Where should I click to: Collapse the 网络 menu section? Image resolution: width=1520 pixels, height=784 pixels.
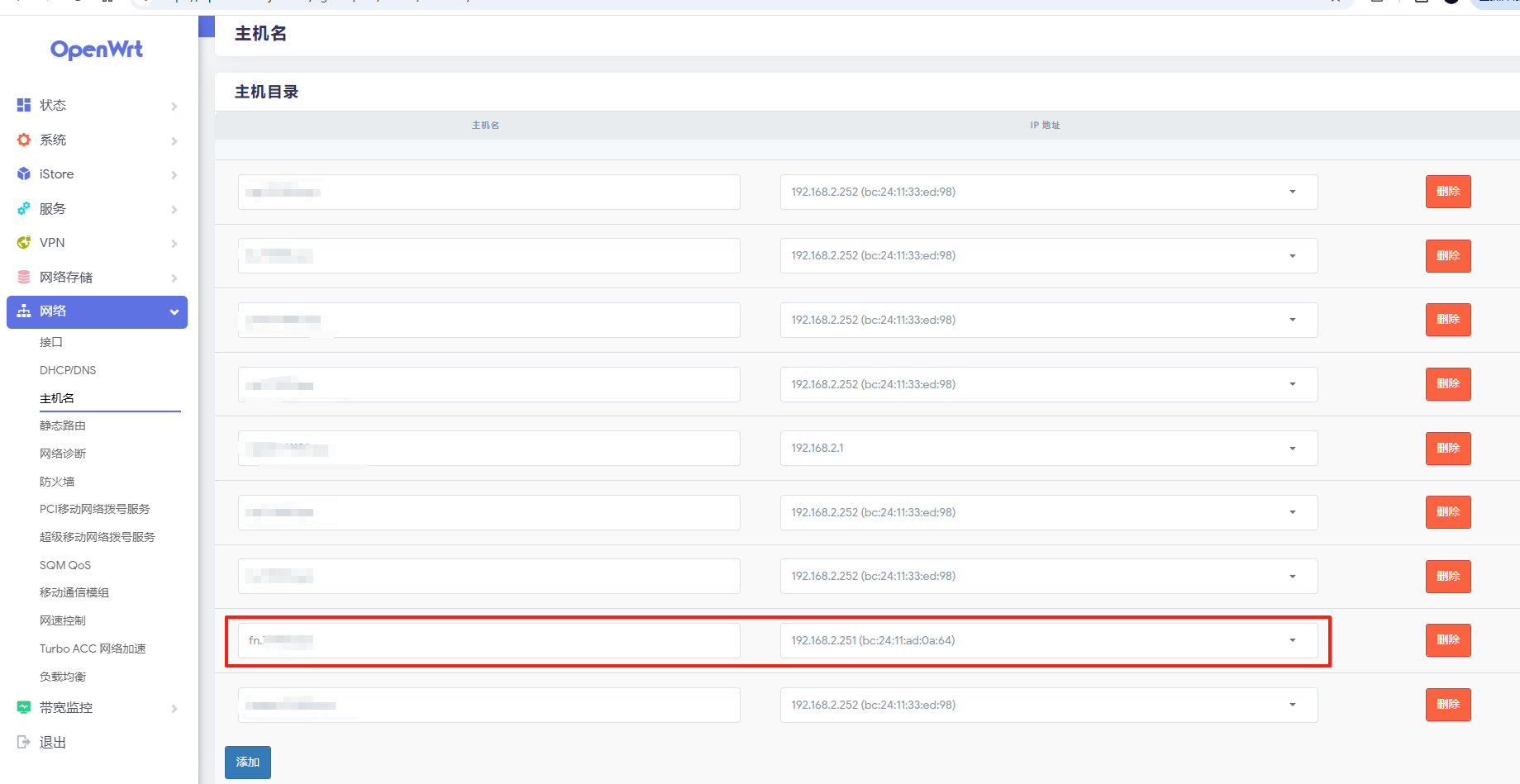pos(98,312)
